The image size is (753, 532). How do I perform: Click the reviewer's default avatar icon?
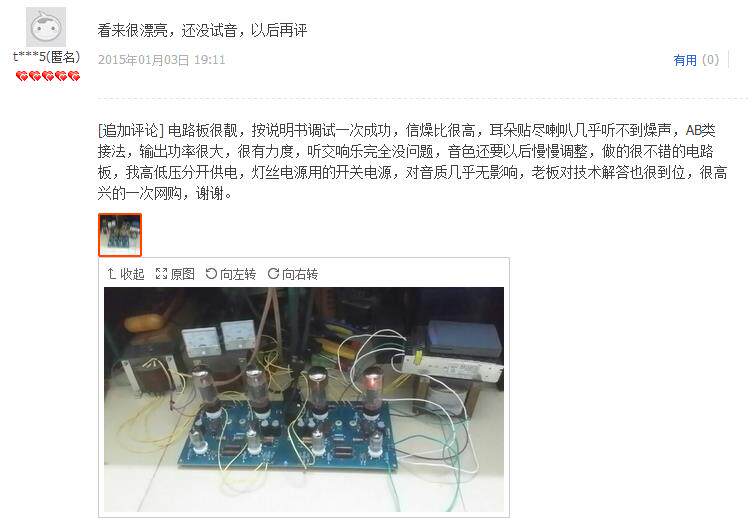point(46,27)
